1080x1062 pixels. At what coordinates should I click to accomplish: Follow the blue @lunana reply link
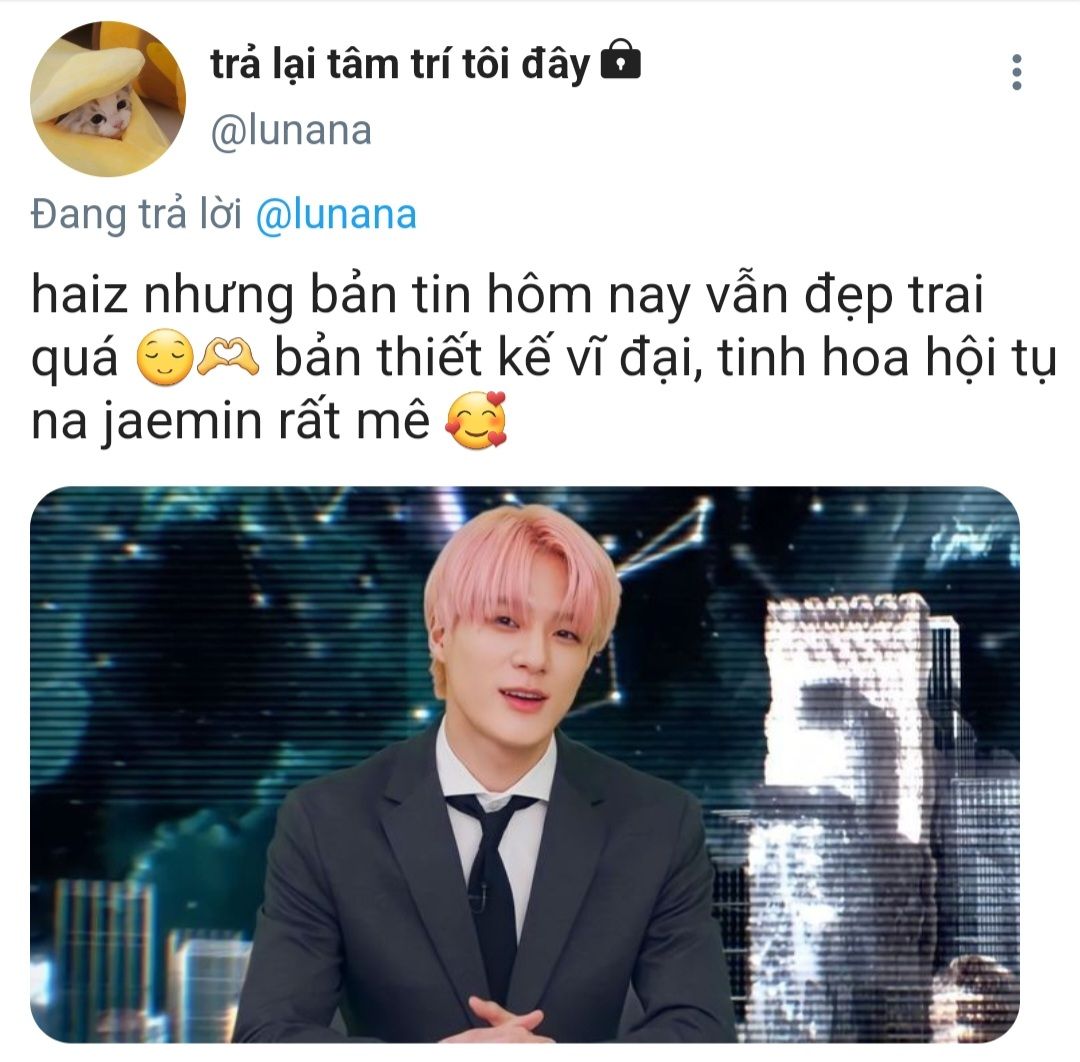tap(336, 214)
